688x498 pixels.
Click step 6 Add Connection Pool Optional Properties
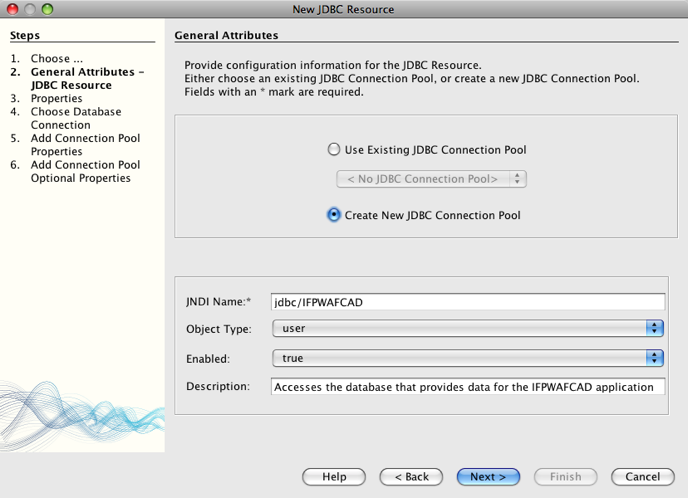tap(84, 171)
